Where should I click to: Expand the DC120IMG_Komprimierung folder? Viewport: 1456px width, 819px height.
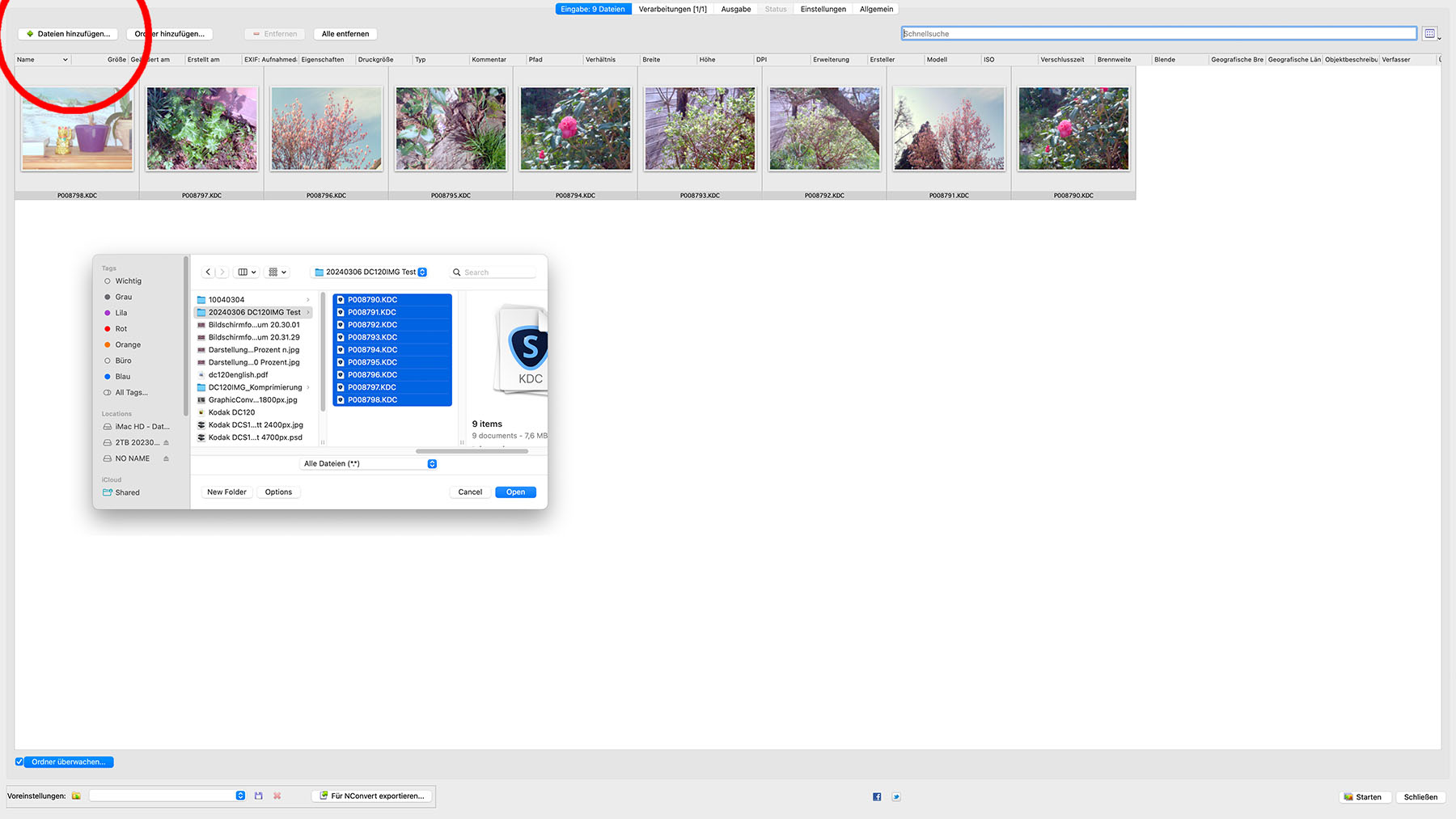(x=308, y=387)
